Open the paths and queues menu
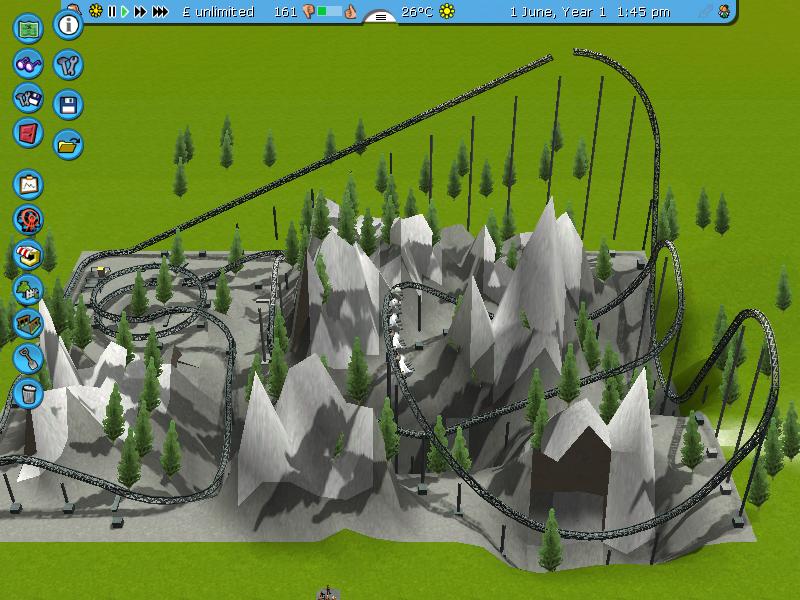The width and height of the screenshot is (800, 600). (28, 324)
